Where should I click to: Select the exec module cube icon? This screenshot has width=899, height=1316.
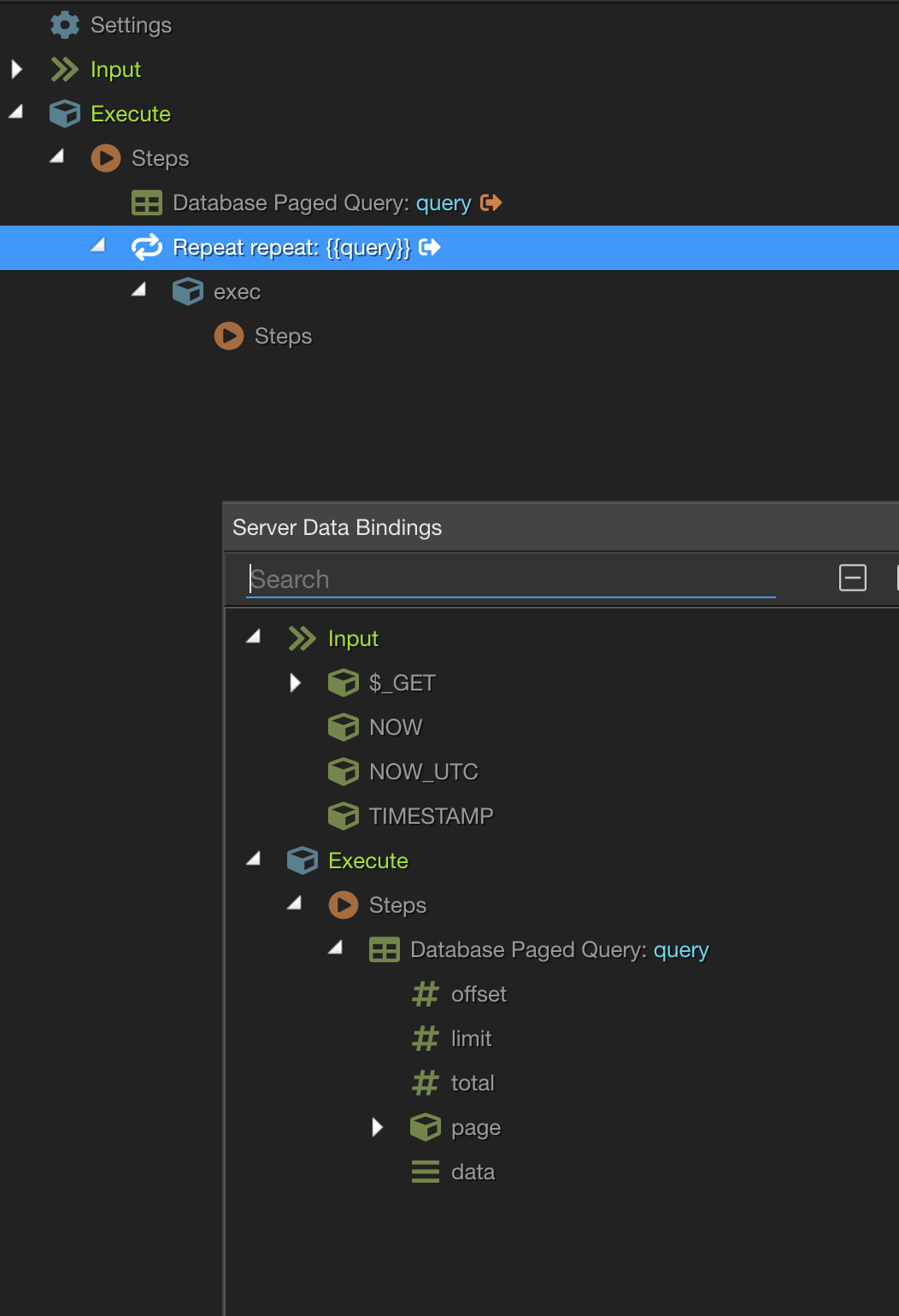coord(186,291)
